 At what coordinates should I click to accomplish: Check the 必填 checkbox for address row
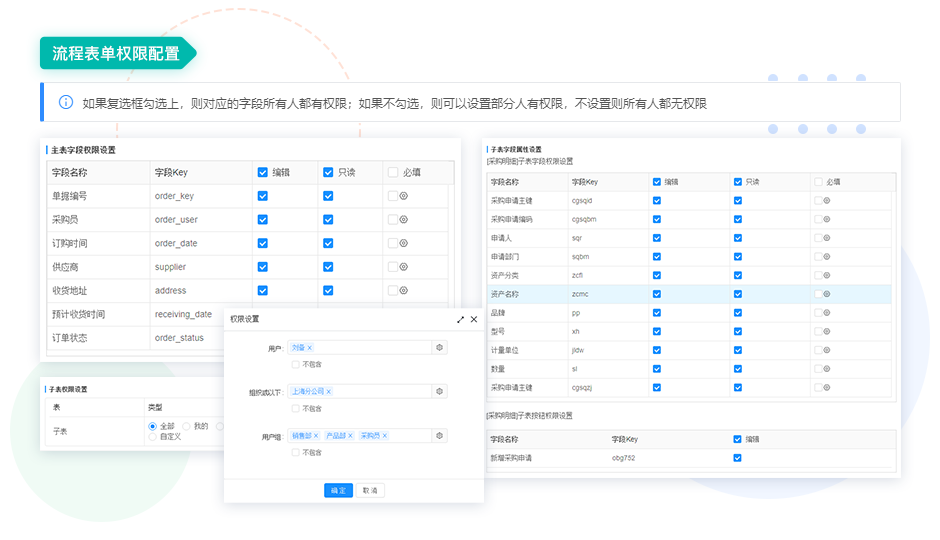click(393, 291)
